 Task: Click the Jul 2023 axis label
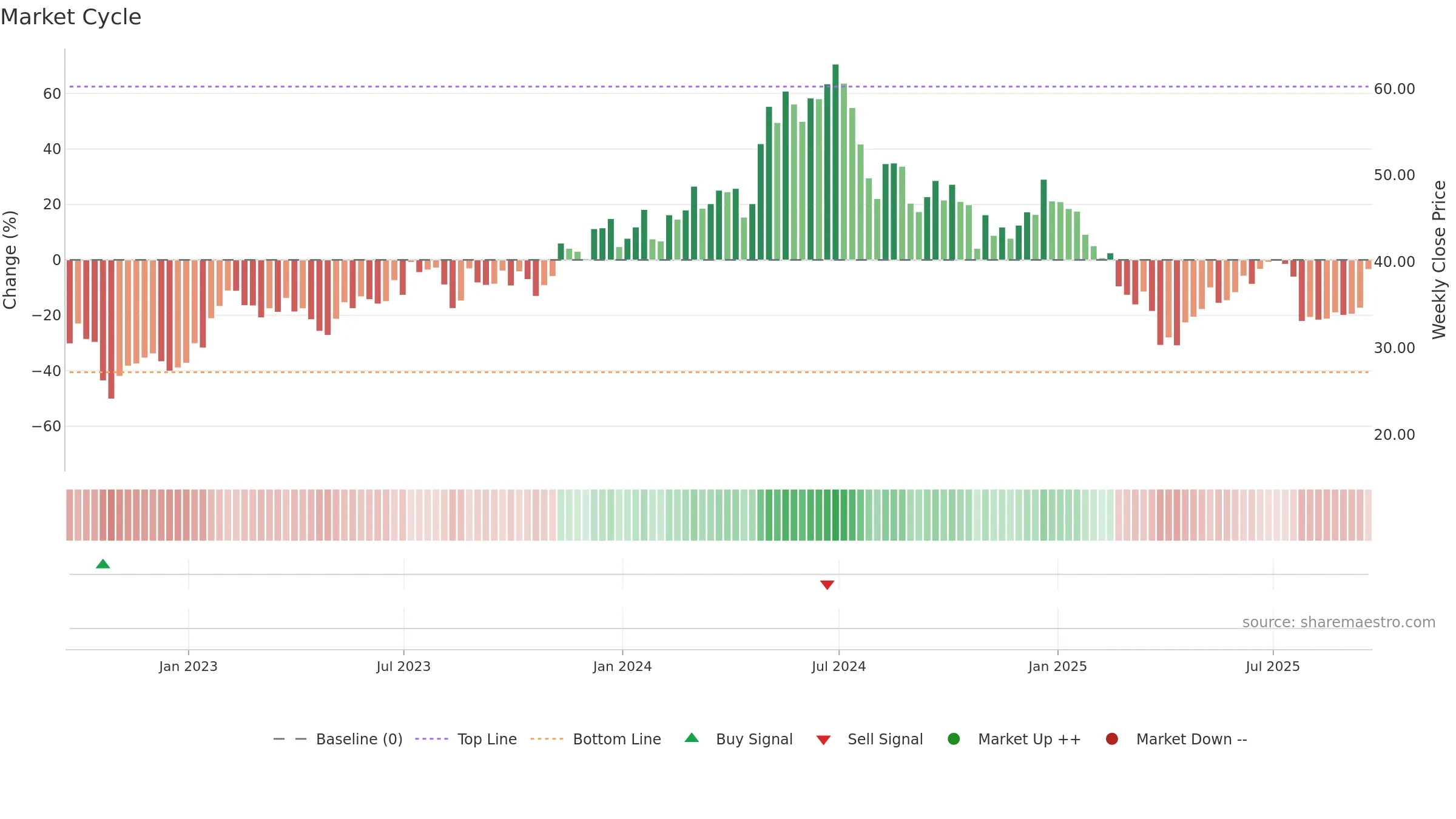click(403, 666)
